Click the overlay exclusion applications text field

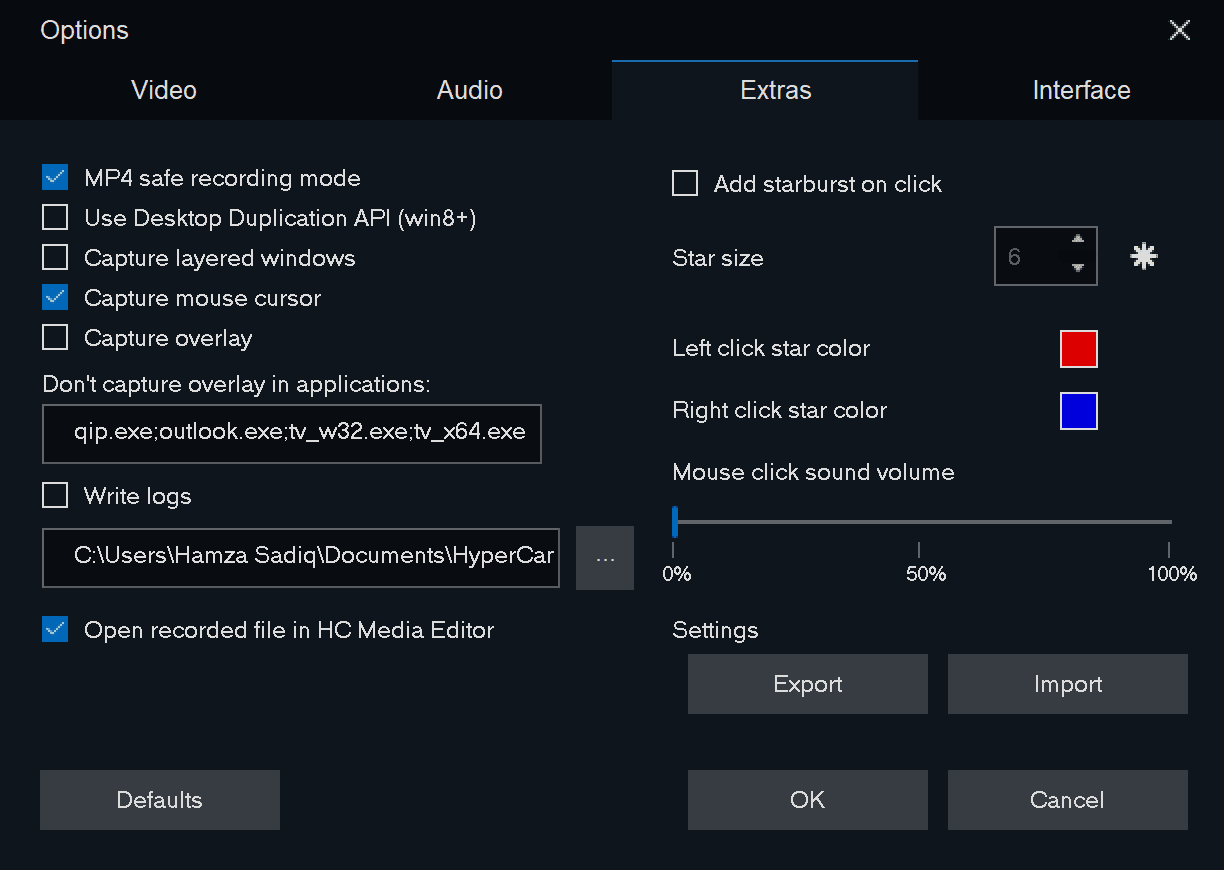coord(292,433)
